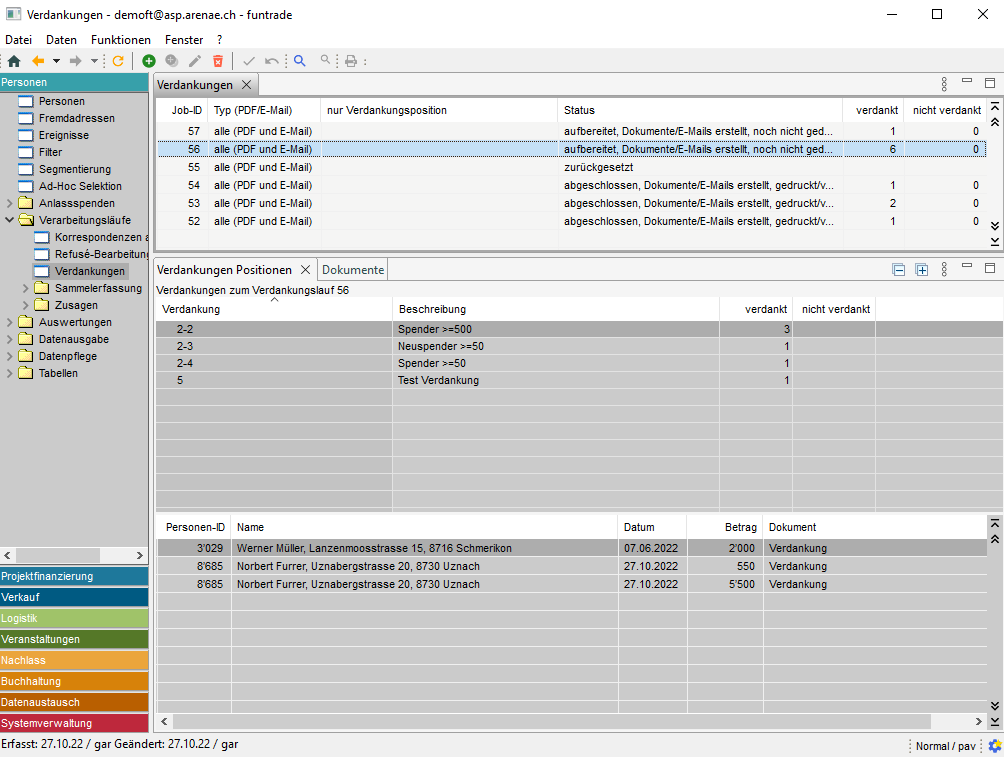Open the Funktionen menu

tap(120, 40)
